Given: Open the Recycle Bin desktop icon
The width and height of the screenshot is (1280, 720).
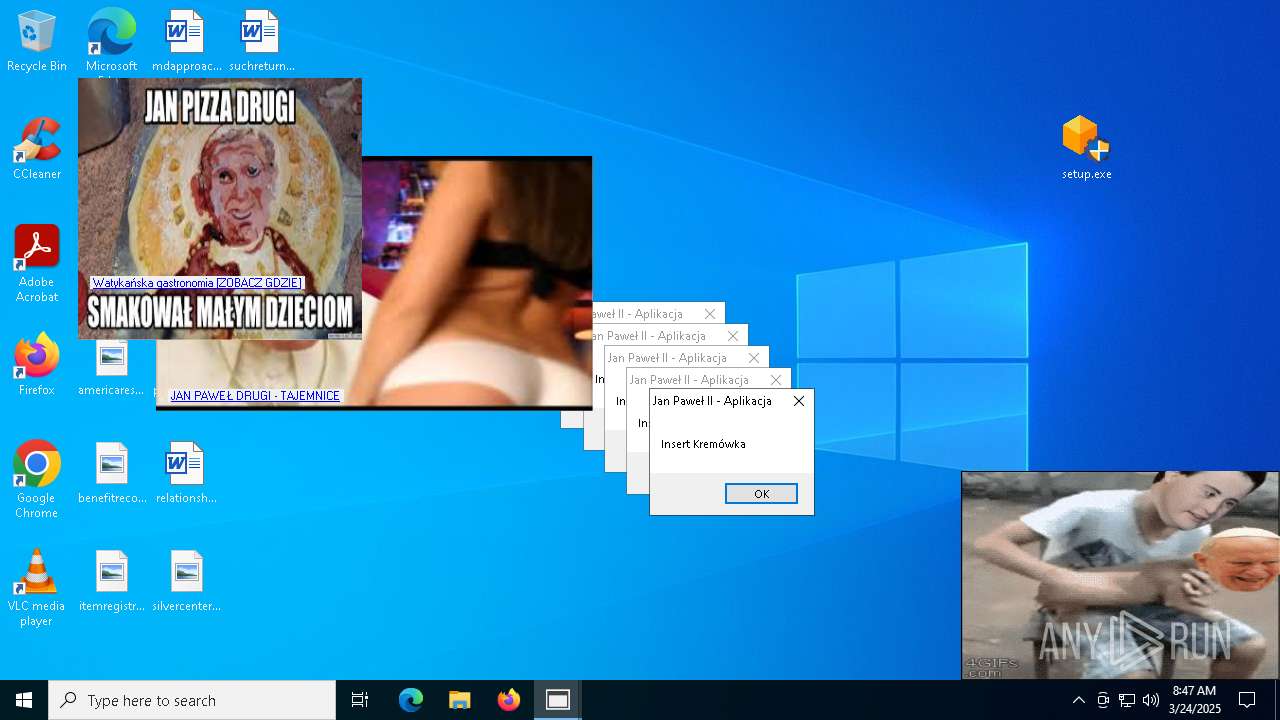Looking at the screenshot, I should [37, 41].
